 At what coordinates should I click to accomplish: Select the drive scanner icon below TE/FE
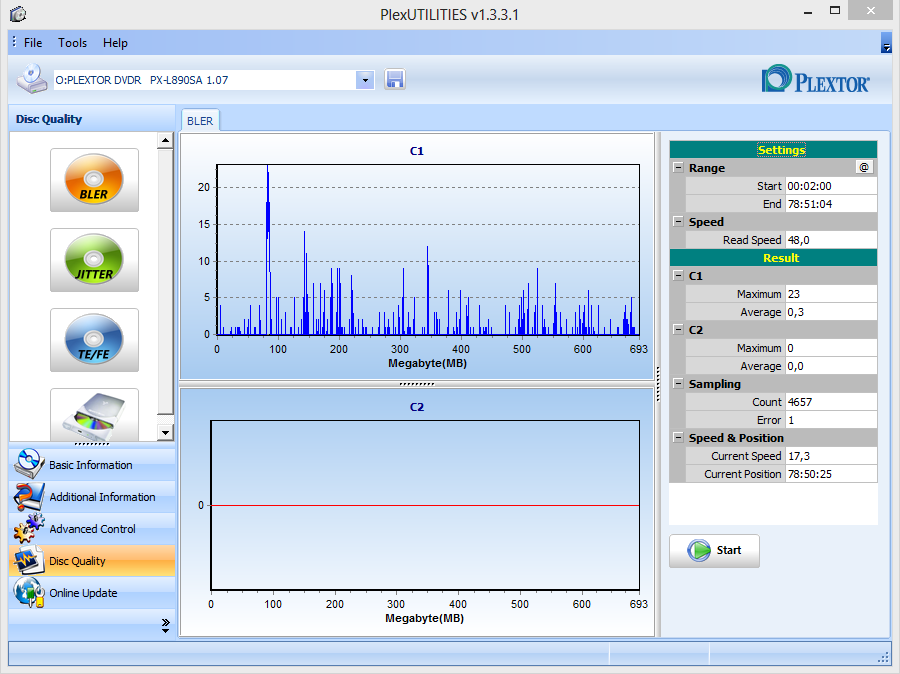[94, 415]
